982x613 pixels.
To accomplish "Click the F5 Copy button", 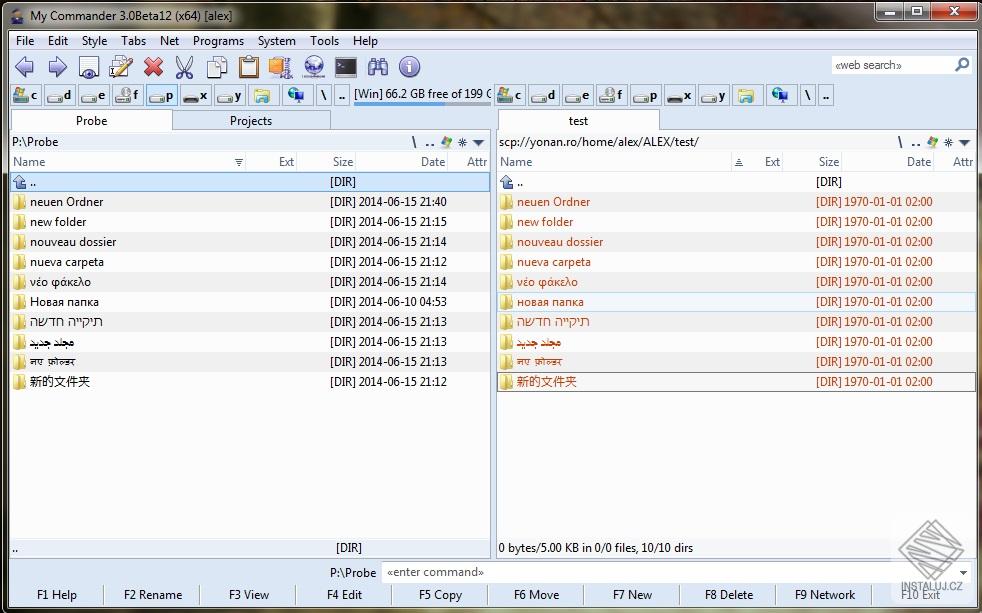I will 440,595.
